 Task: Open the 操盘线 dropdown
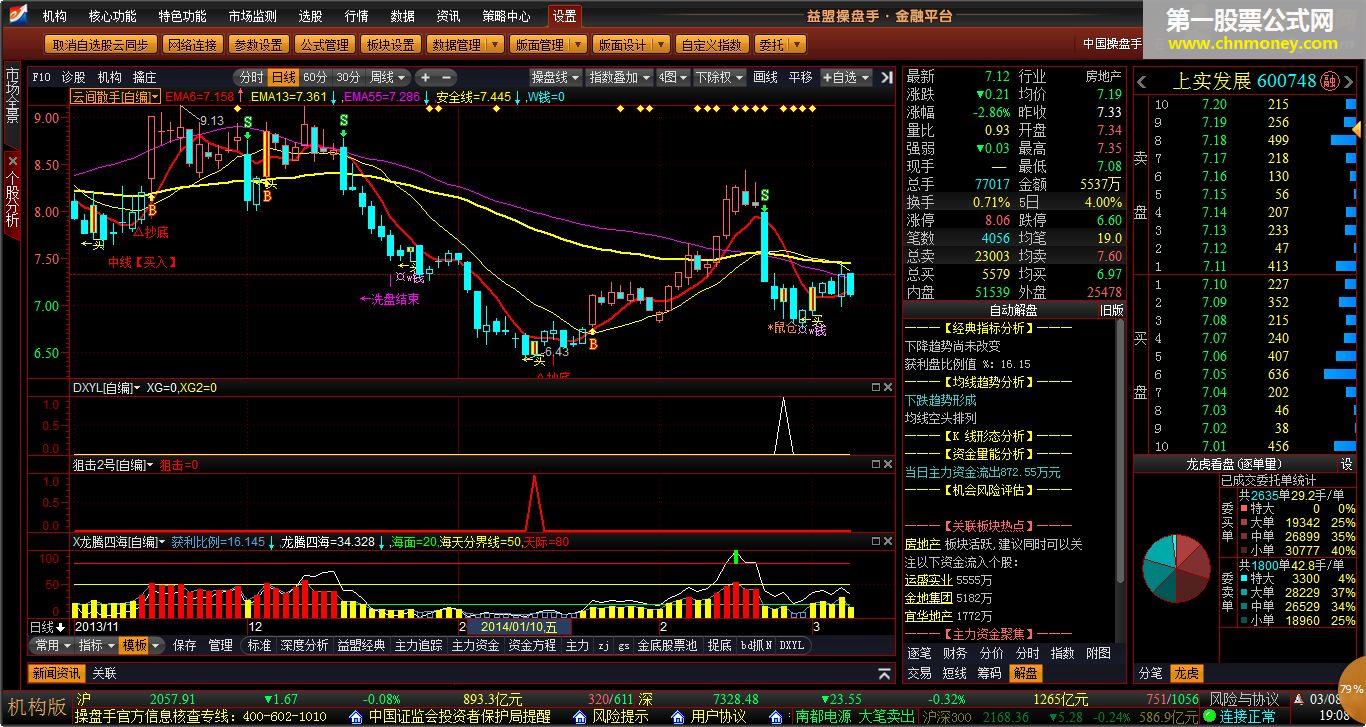(x=555, y=77)
